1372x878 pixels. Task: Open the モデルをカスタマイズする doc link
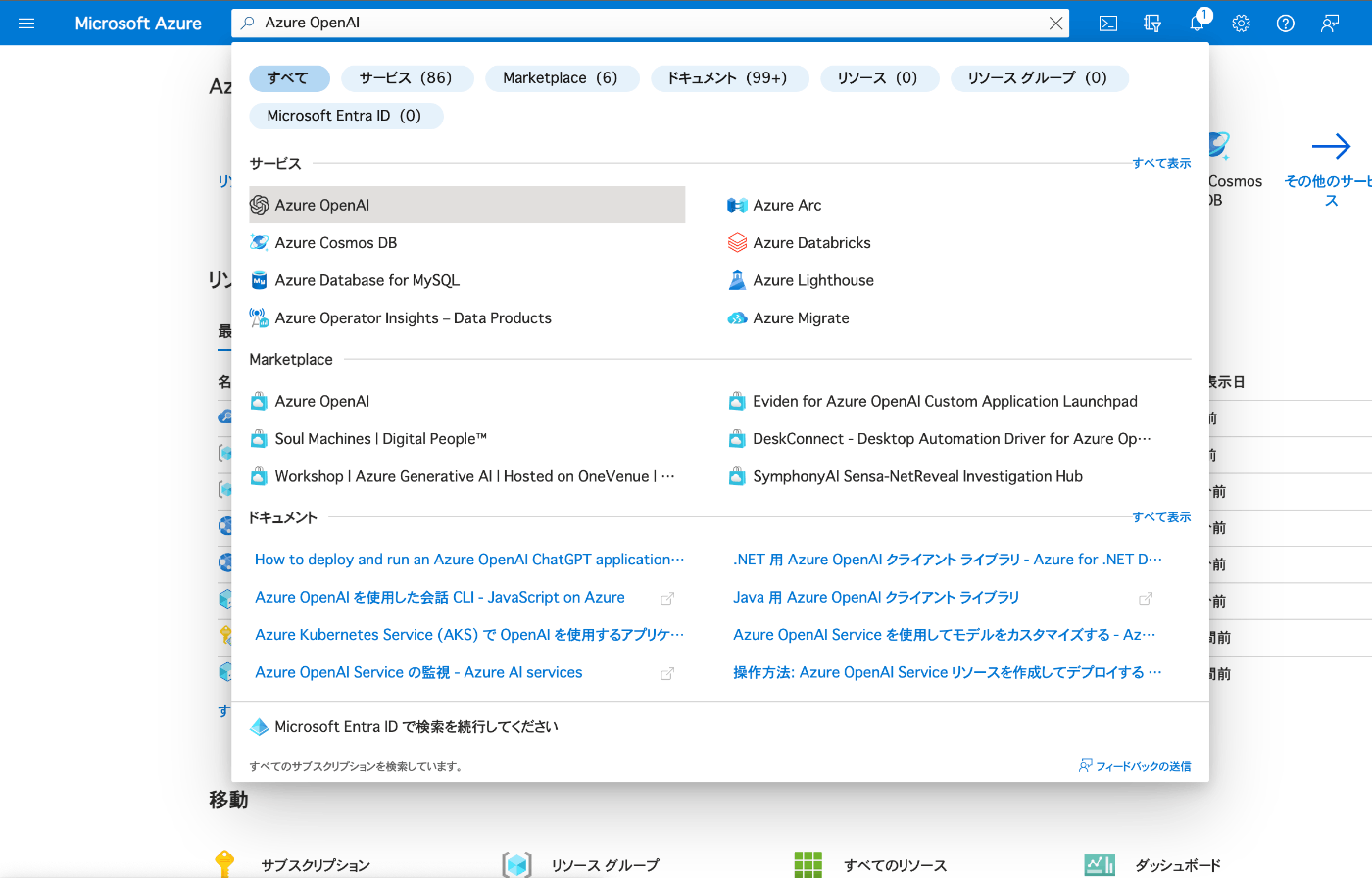(945, 635)
